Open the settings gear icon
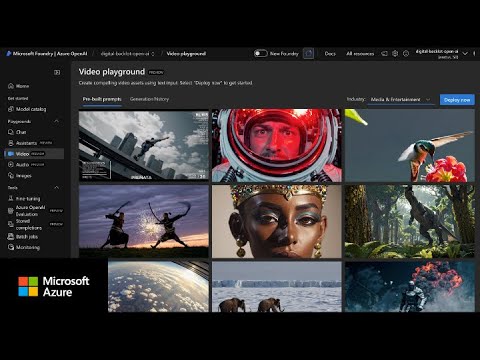Image resolution: width=480 pixels, height=360 pixels. click(x=395, y=53)
